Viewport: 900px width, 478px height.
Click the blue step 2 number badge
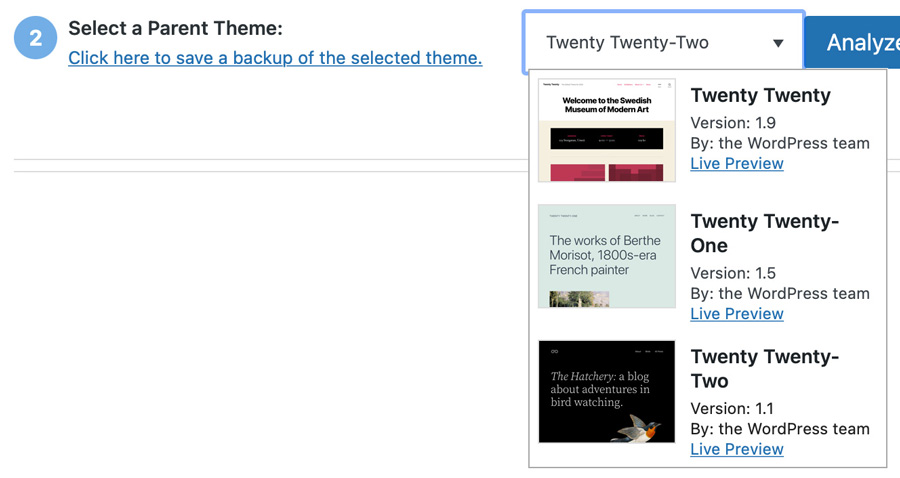[x=36, y=39]
